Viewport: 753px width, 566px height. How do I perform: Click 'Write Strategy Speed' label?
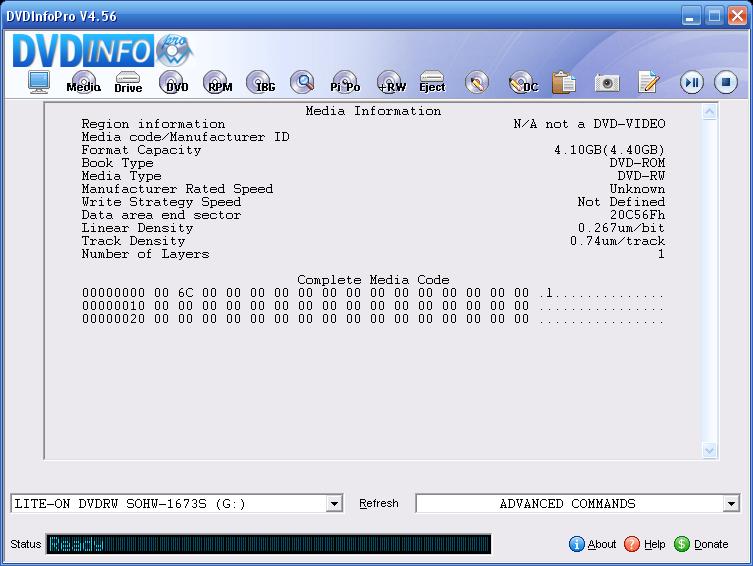(161, 202)
